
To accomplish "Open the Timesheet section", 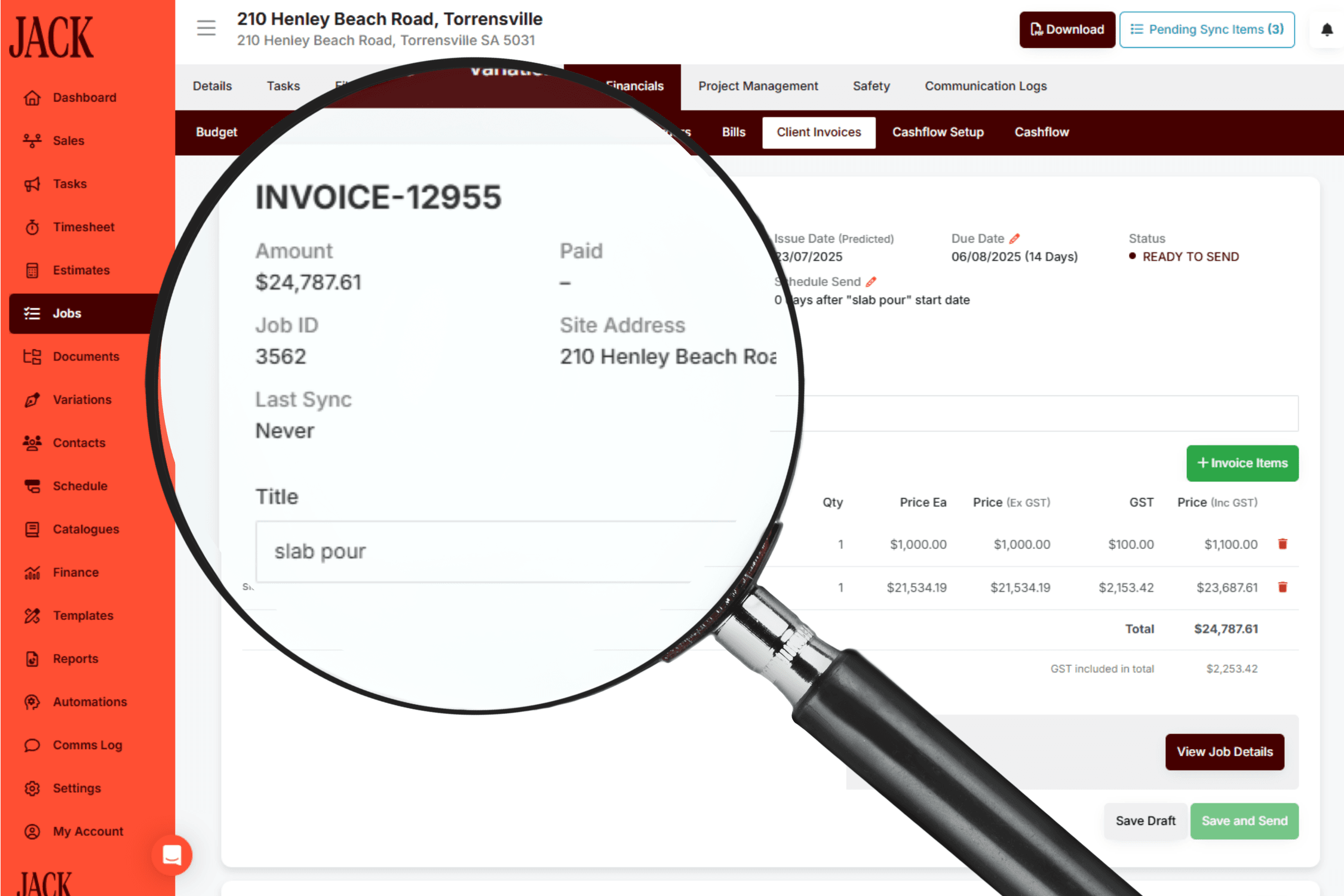I will 83,227.
